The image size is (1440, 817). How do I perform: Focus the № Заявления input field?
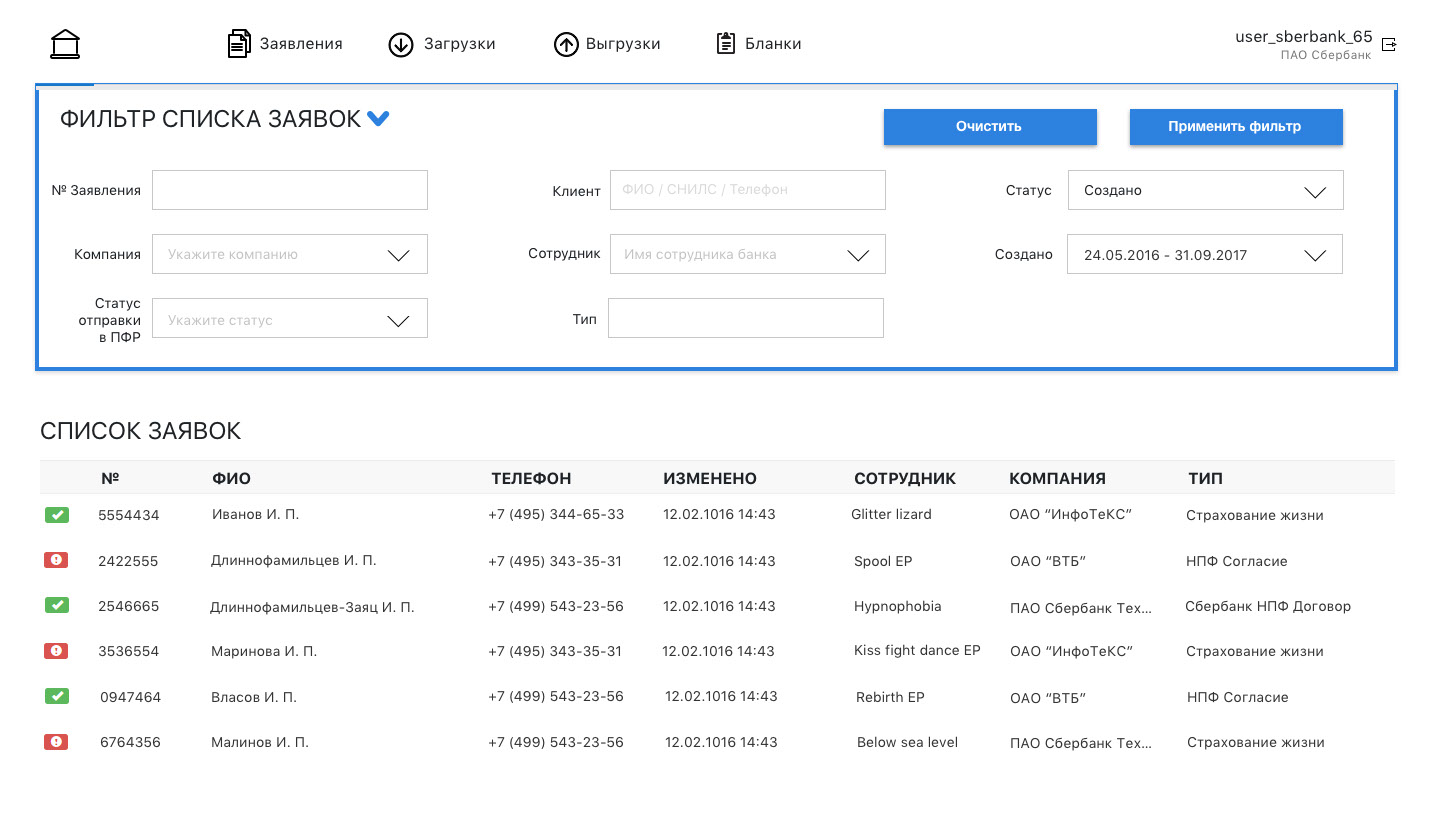pos(290,190)
